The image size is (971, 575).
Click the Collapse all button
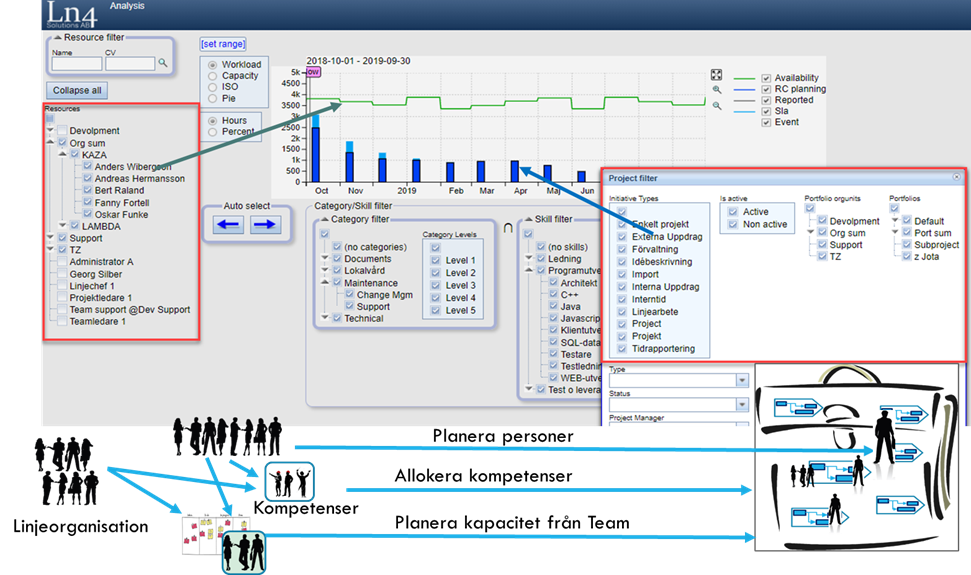(x=77, y=90)
